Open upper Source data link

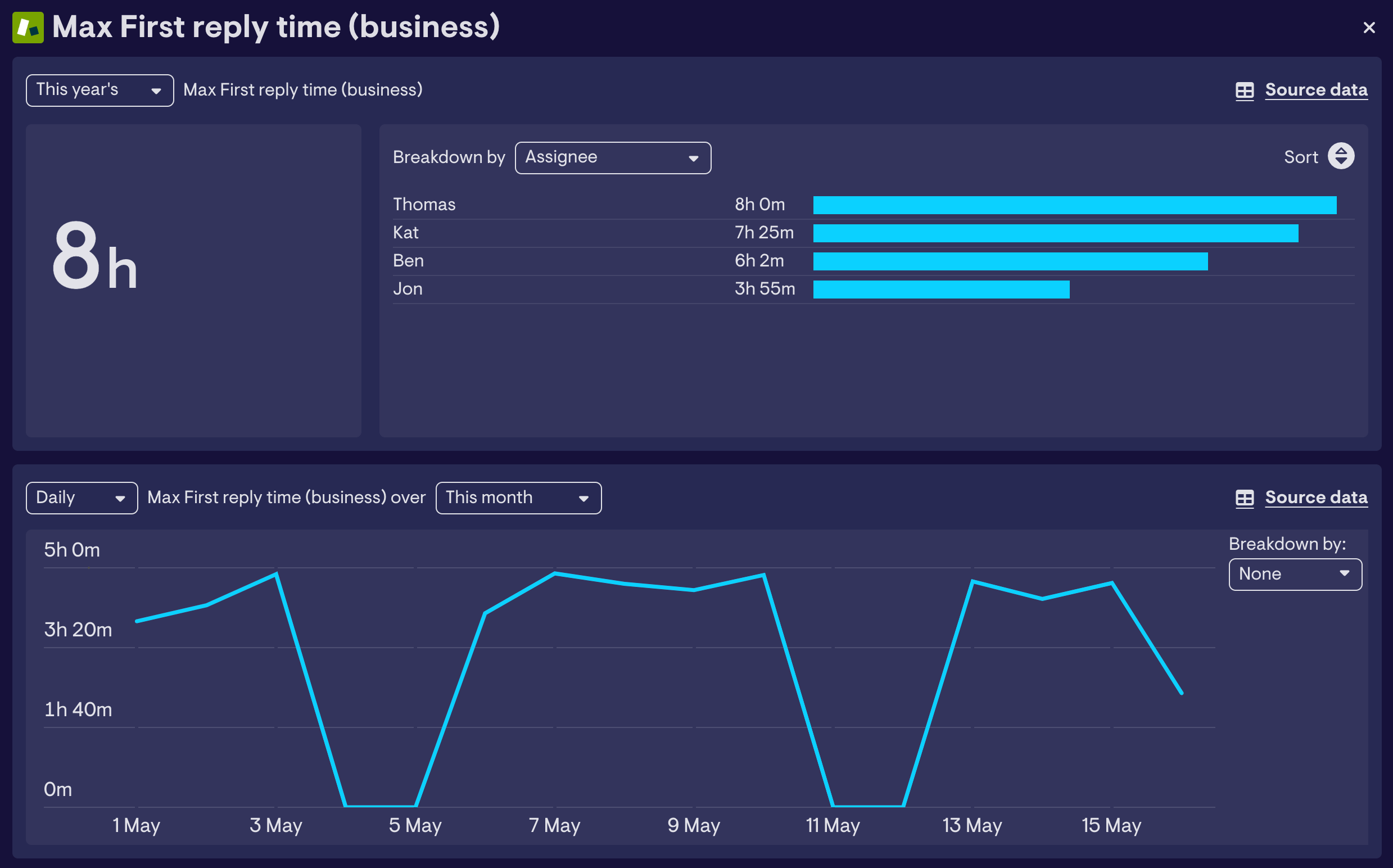pos(1315,90)
